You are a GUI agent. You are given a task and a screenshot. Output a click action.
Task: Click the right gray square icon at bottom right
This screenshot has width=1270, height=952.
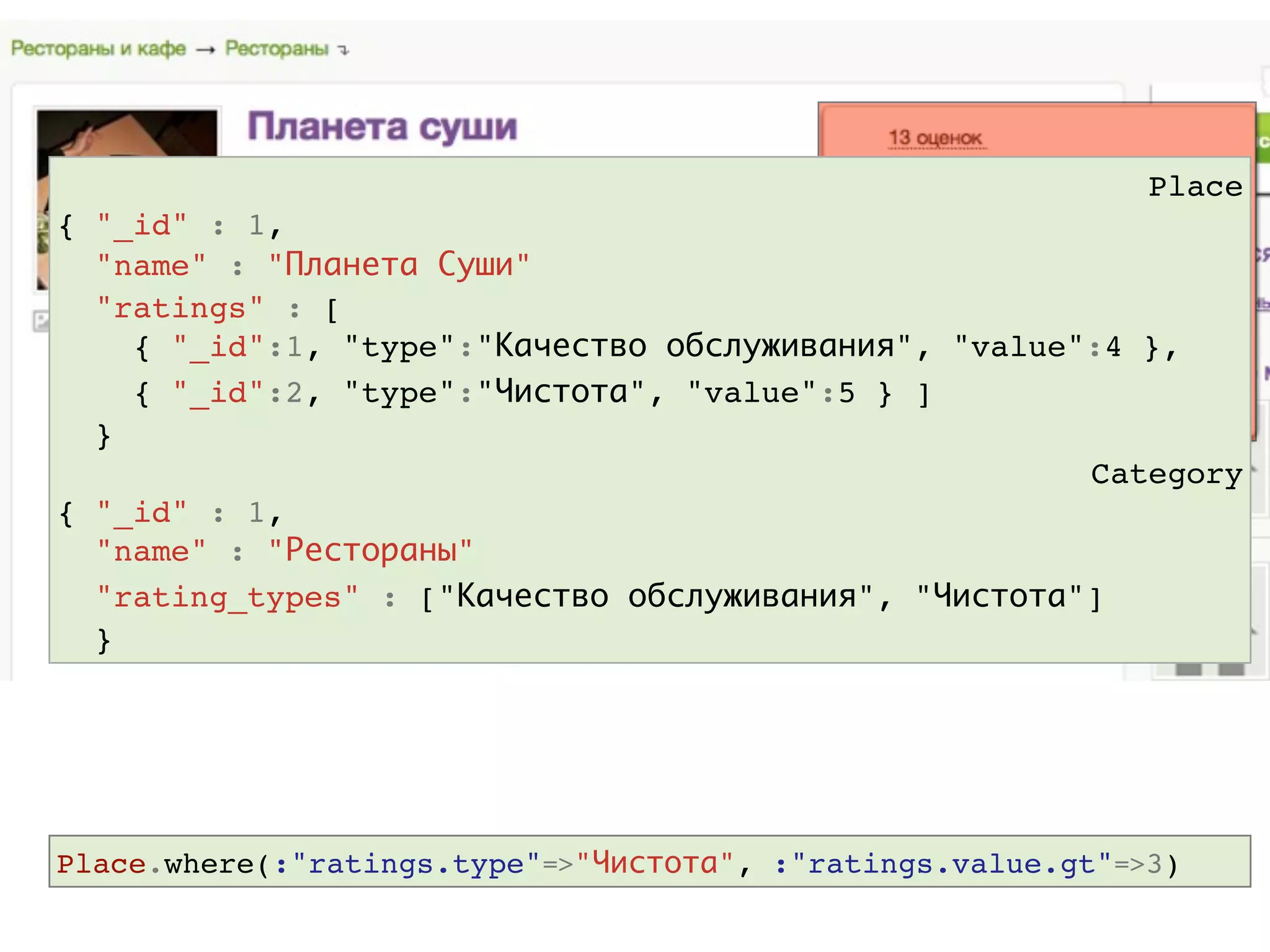point(1231,669)
